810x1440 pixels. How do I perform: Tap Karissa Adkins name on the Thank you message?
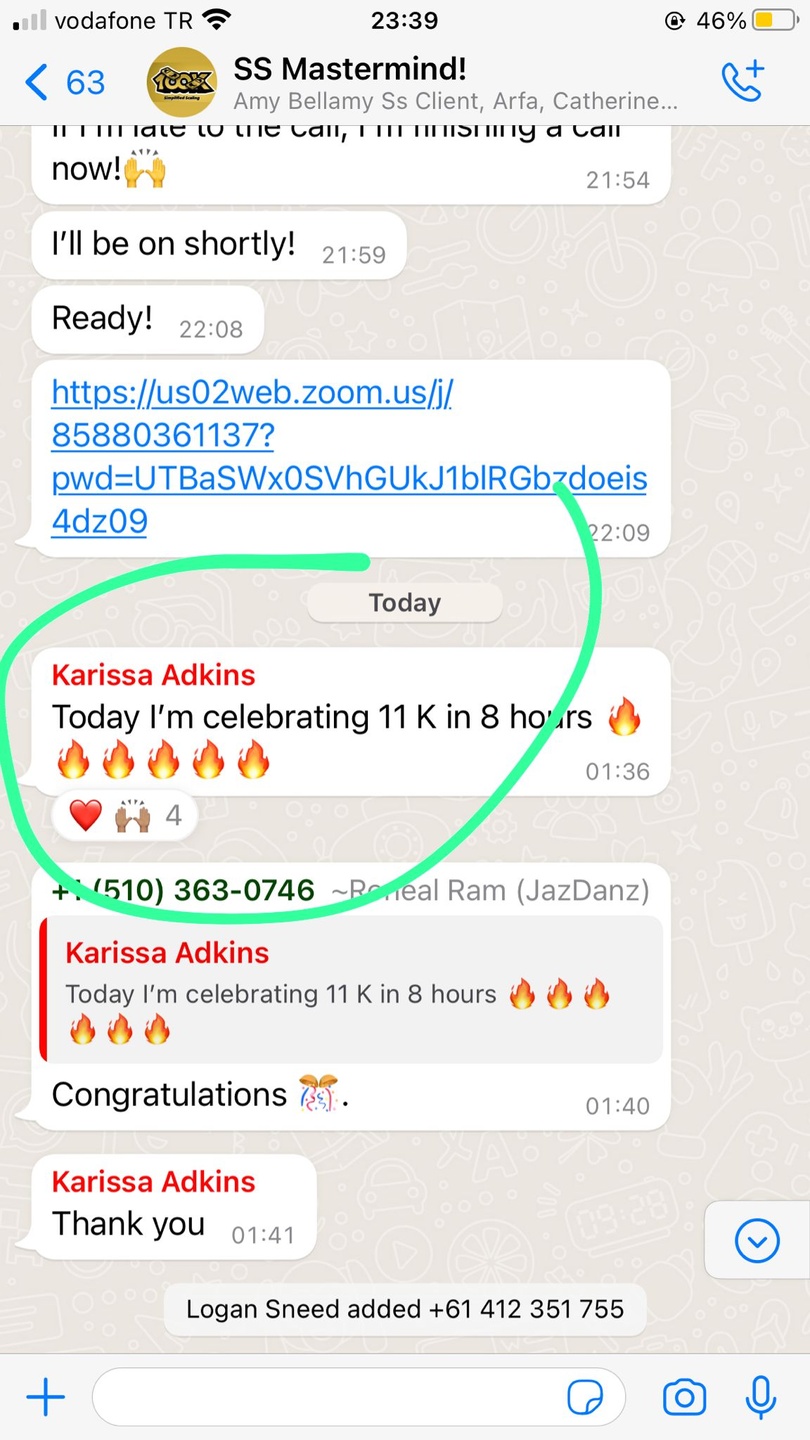pos(154,1181)
